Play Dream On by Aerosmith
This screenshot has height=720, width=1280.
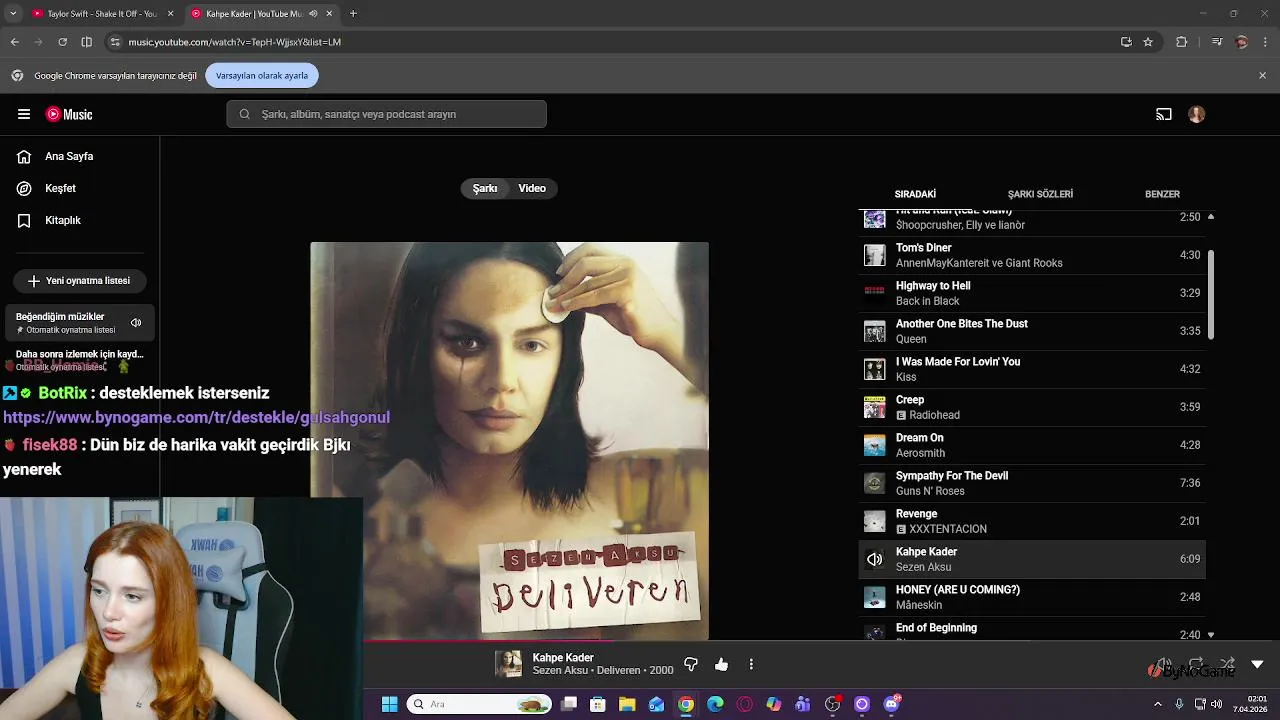(1032, 445)
